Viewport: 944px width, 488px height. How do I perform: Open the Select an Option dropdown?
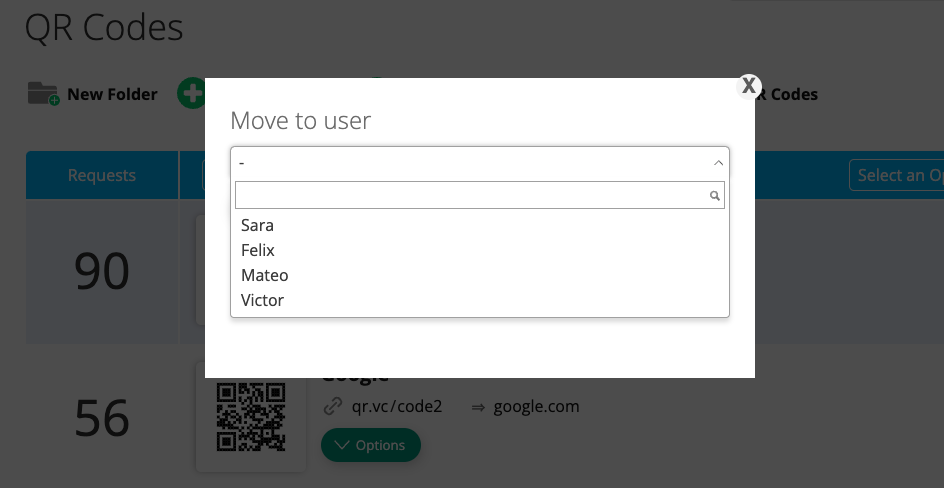(897, 175)
